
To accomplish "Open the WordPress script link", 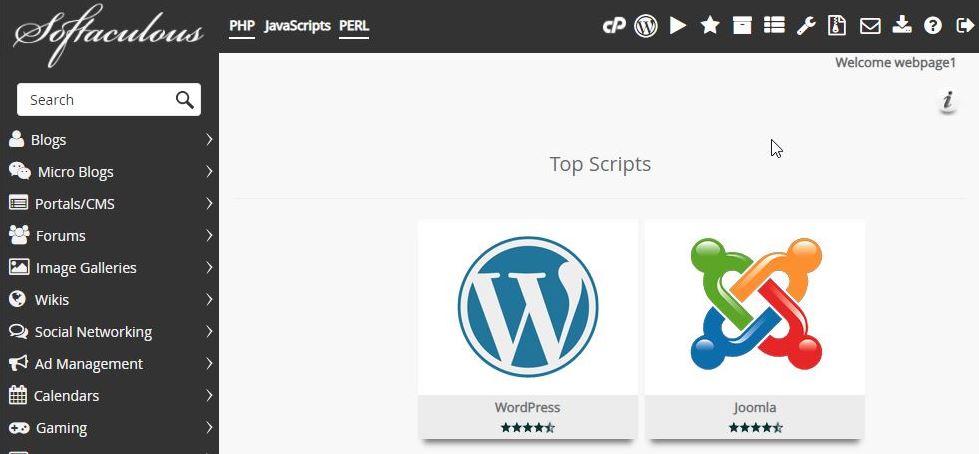I will click(x=527, y=408).
